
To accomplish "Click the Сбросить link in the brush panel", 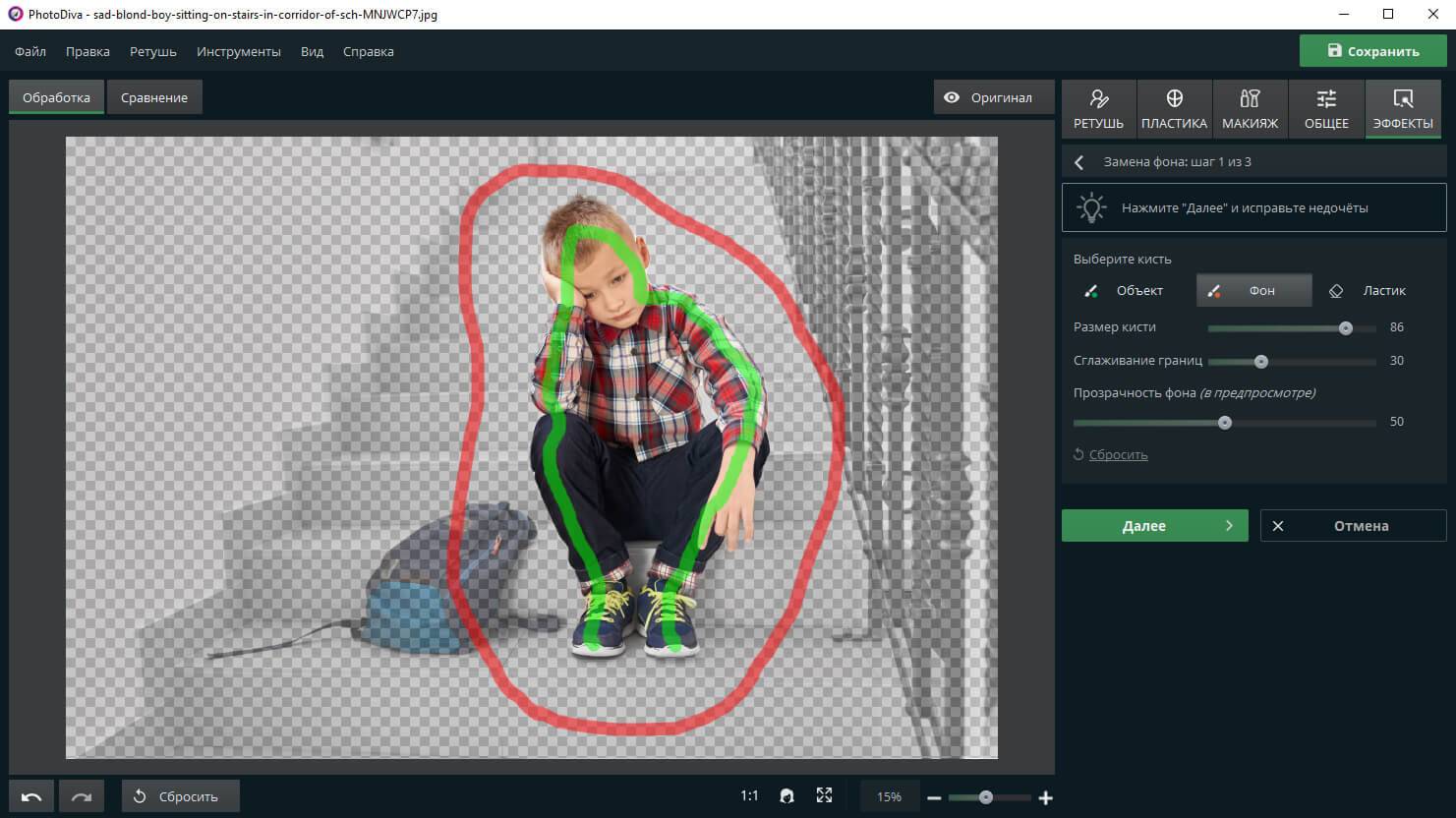I will pos(1118,454).
